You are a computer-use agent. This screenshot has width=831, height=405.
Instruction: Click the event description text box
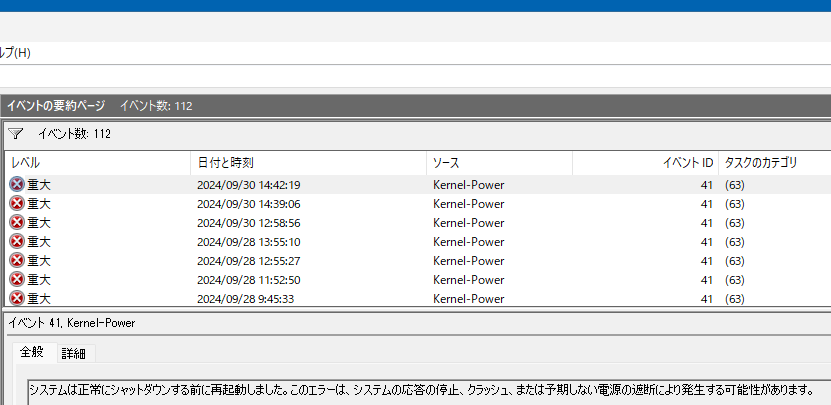coord(429,392)
